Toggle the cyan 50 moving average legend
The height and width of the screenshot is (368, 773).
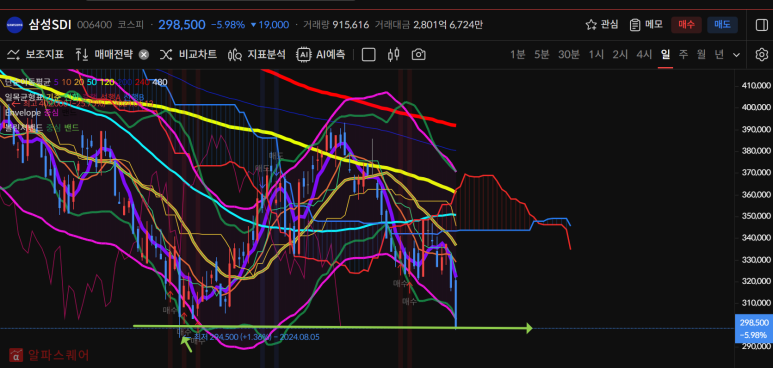pos(92,82)
